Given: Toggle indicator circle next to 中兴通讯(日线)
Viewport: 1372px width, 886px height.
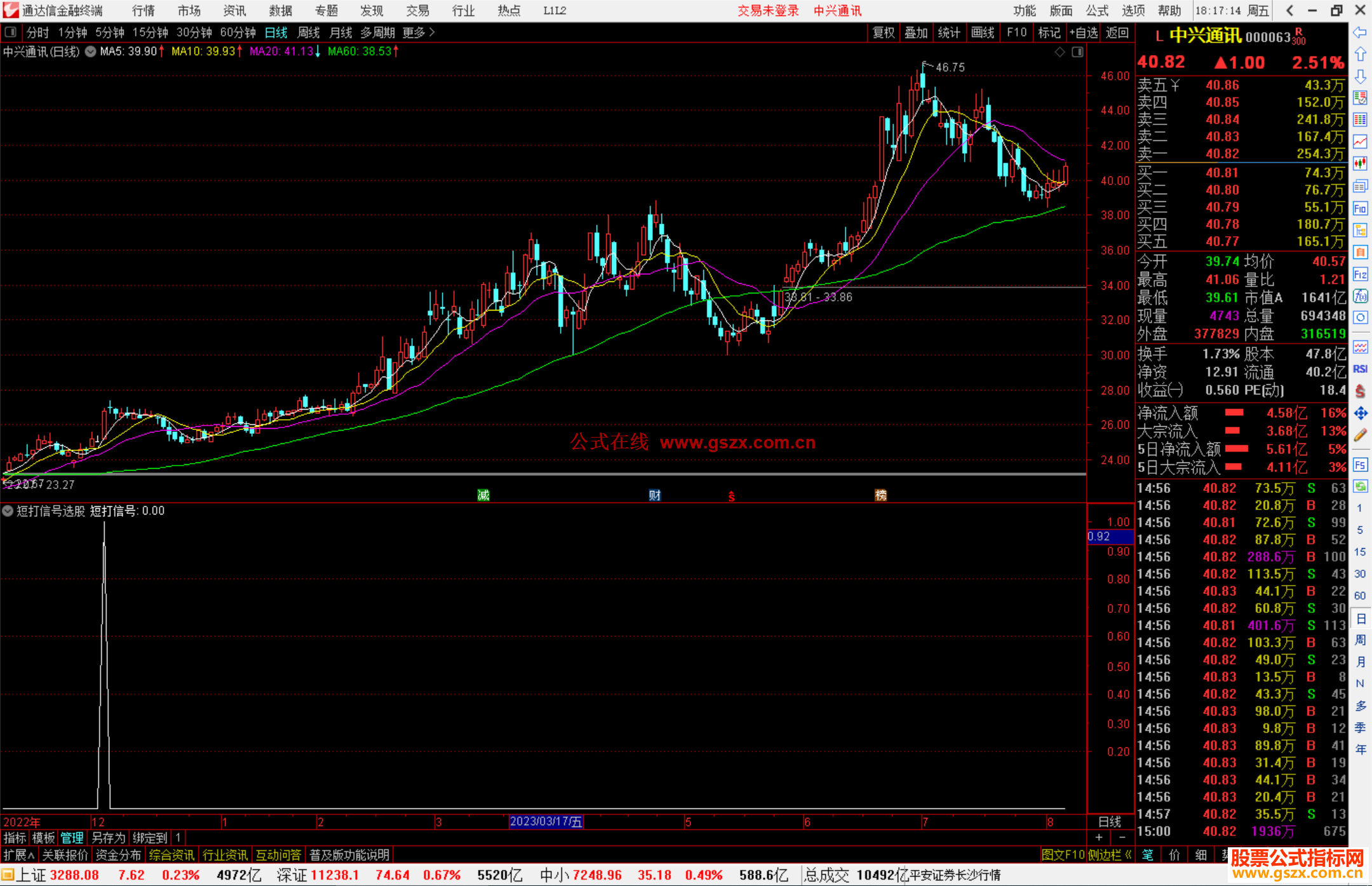Looking at the screenshot, I should click(90, 51).
